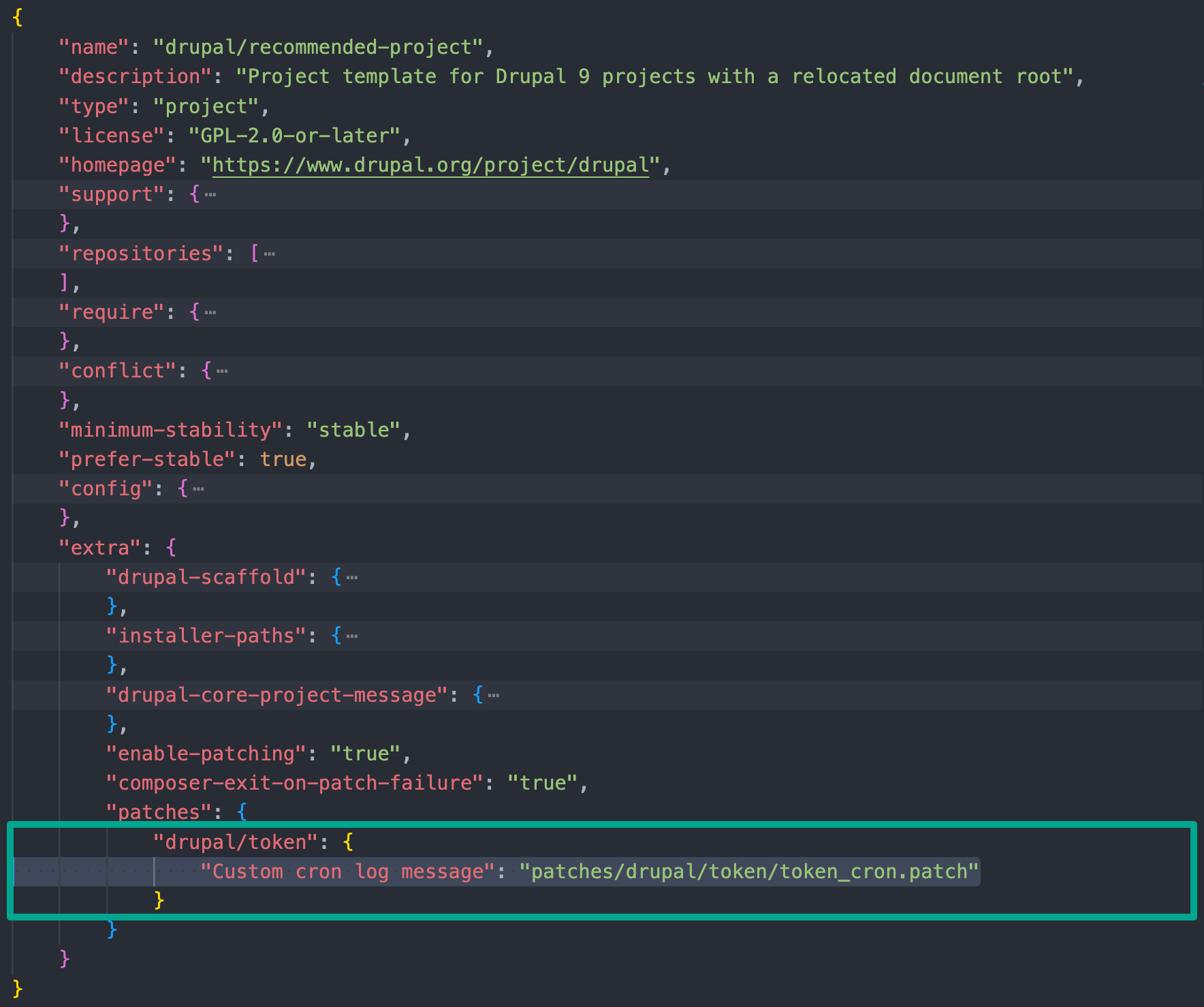The image size is (1204, 1007).
Task: Click the "project" type value
Action: 206,106
